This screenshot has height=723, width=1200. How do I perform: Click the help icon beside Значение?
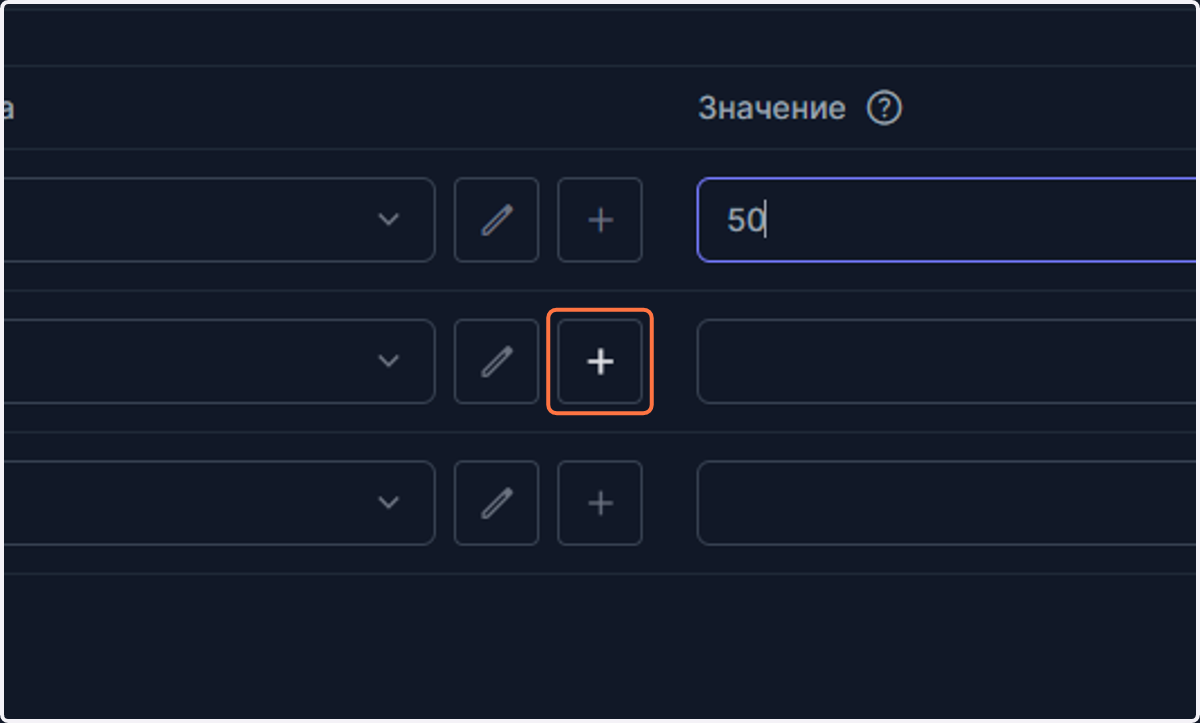[x=884, y=108]
